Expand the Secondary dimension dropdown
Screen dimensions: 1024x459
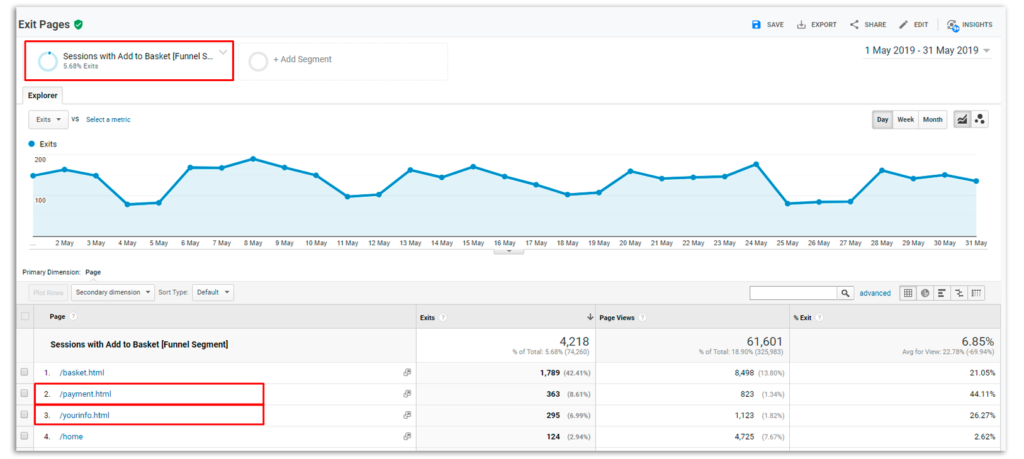point(113,292)
